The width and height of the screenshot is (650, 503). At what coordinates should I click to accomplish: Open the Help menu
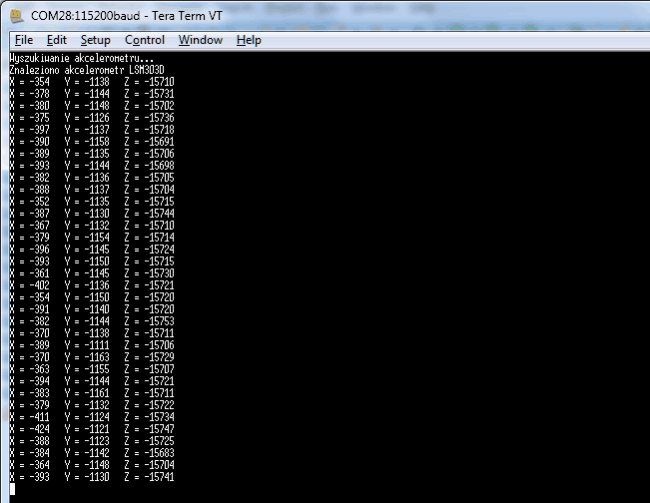tap(249, 40)
